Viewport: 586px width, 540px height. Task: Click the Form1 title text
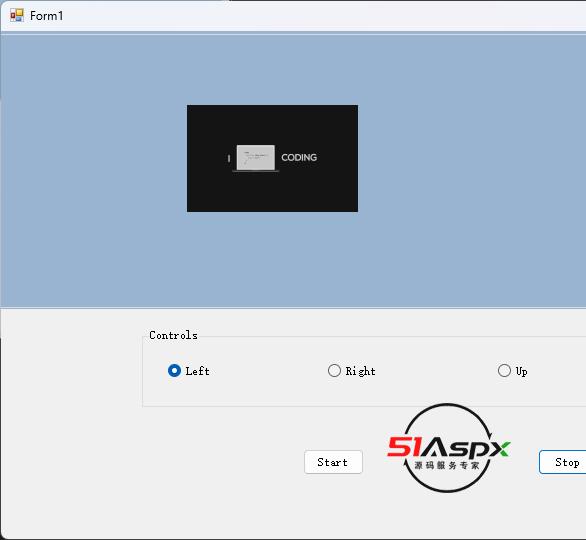point(47,16)
